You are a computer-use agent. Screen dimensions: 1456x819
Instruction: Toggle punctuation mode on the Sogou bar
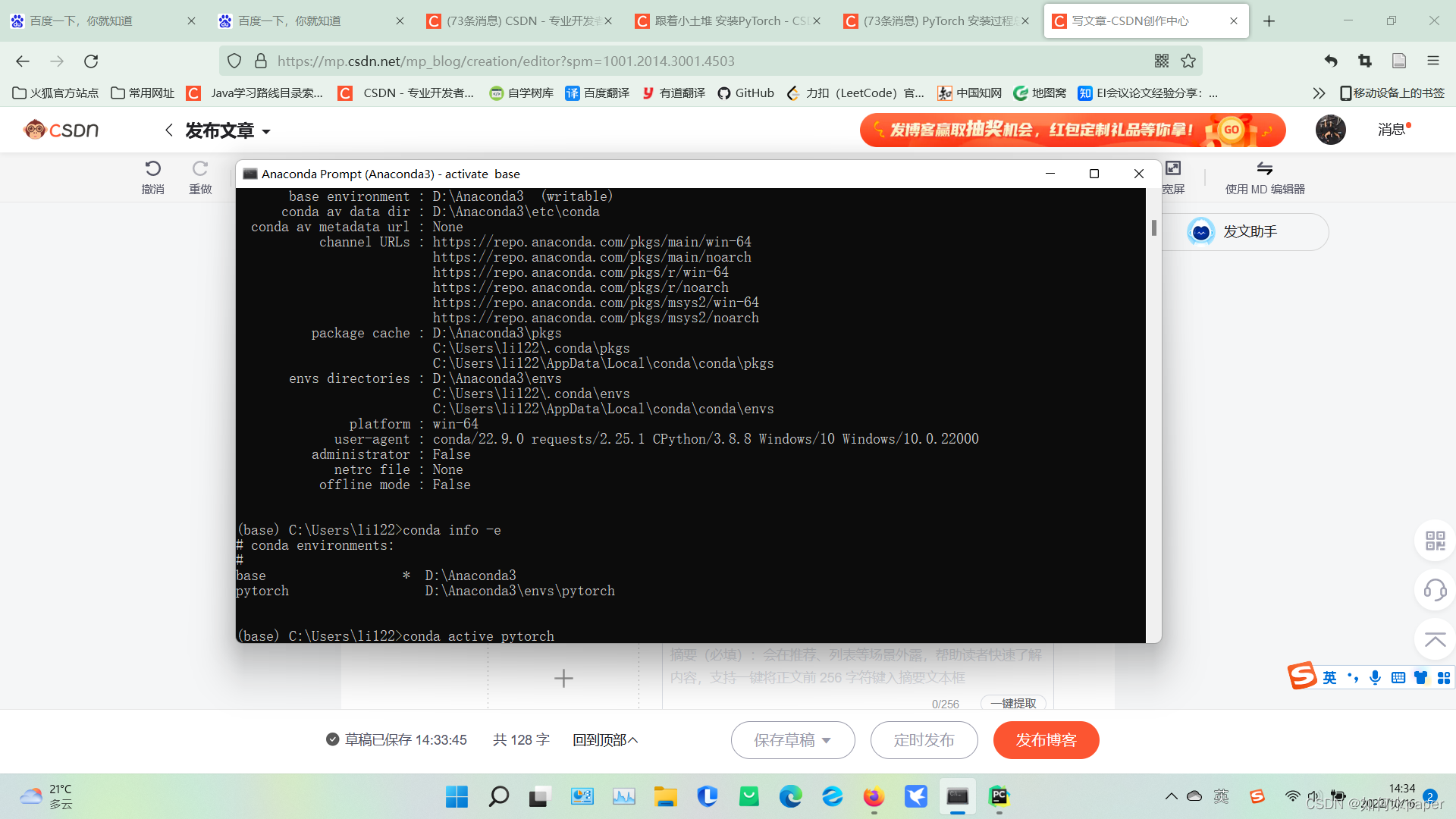tap(1354, 677)
